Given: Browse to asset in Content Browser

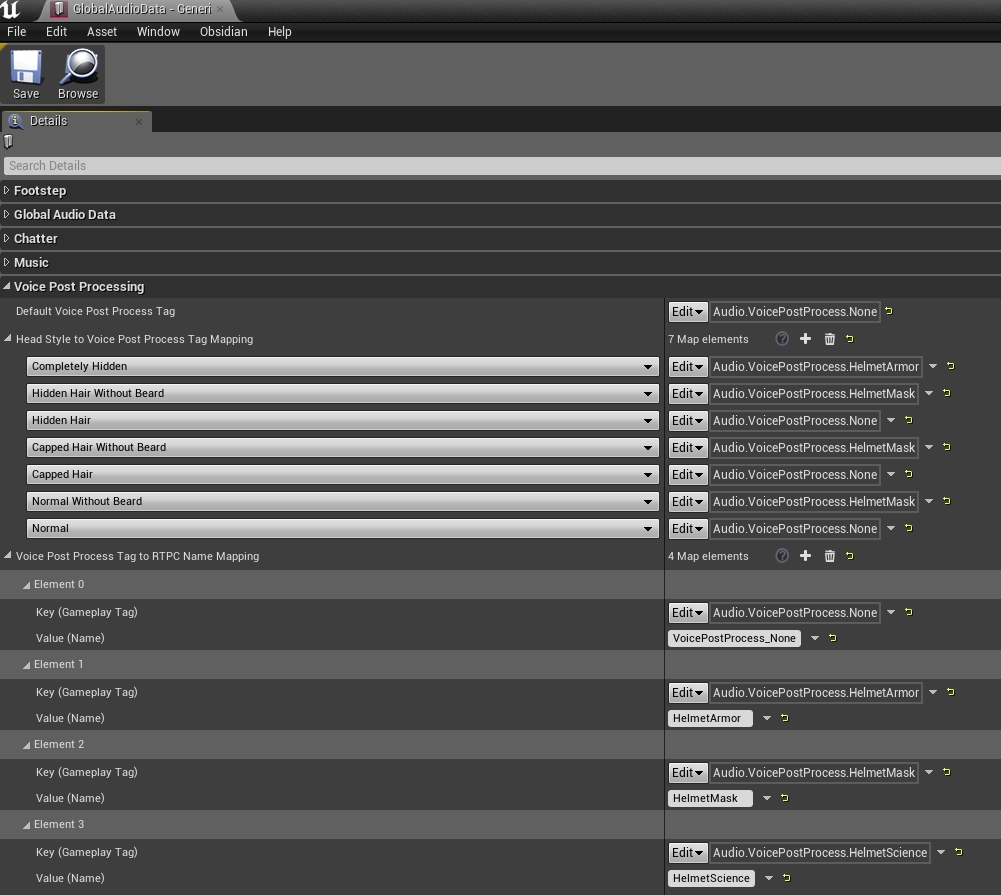Looking at the screenshot, I should pos(78,75).
